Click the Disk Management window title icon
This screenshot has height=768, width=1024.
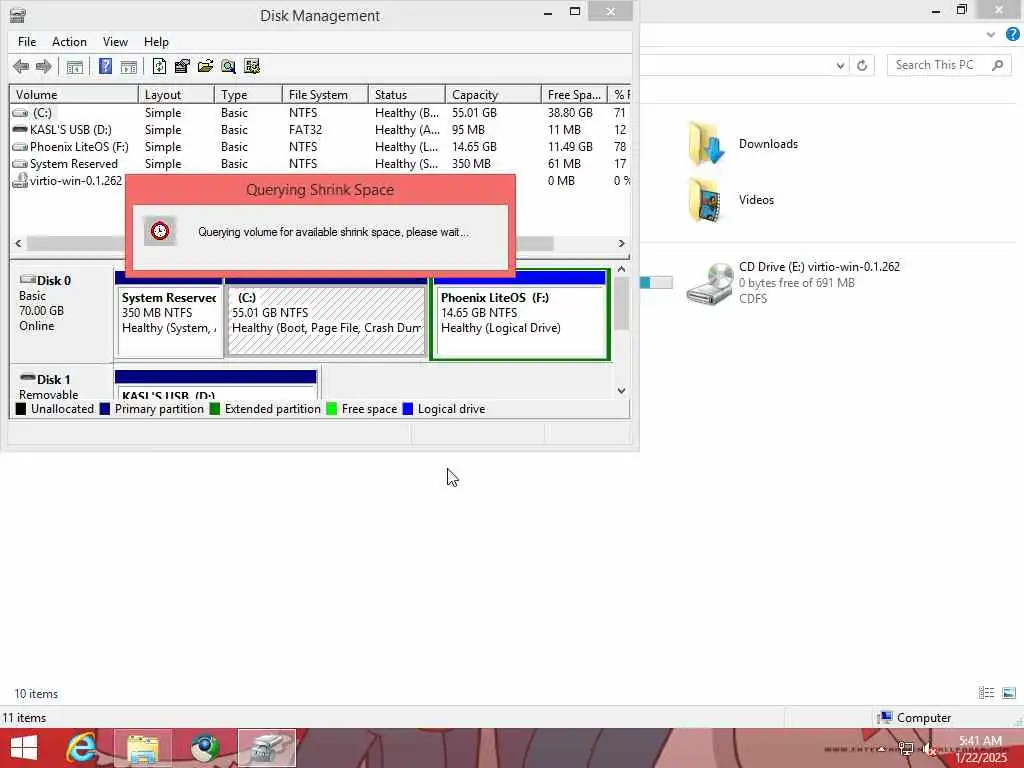[18, 14]
